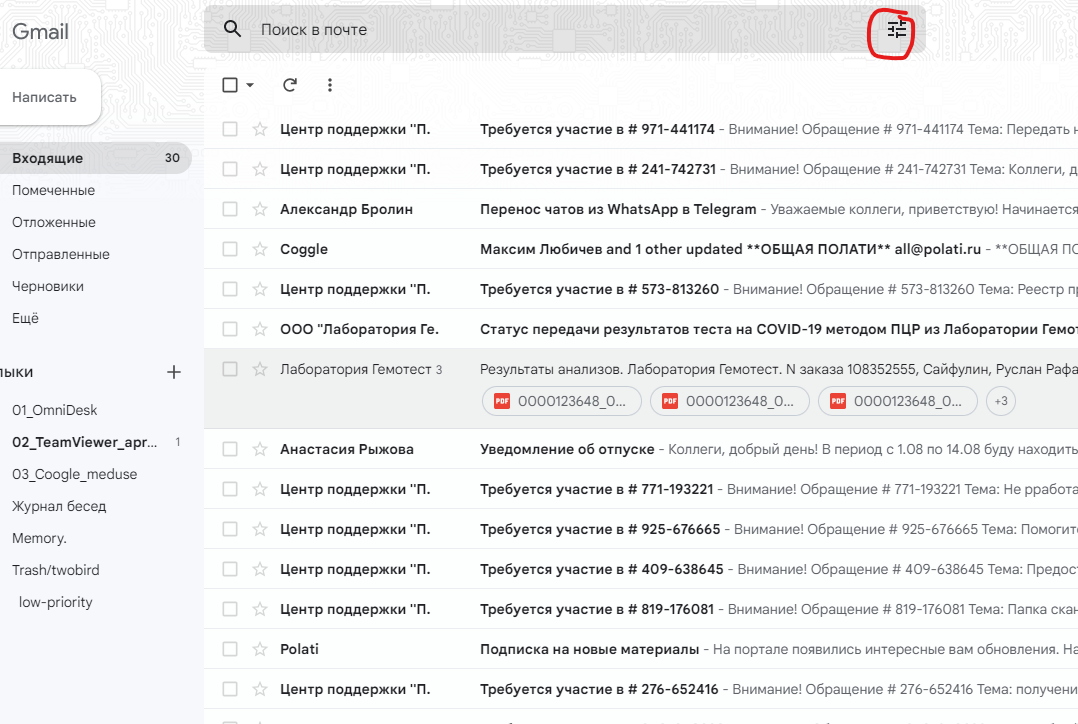Open the Отправленные folder
The image size is (1078, 724).
61,254
